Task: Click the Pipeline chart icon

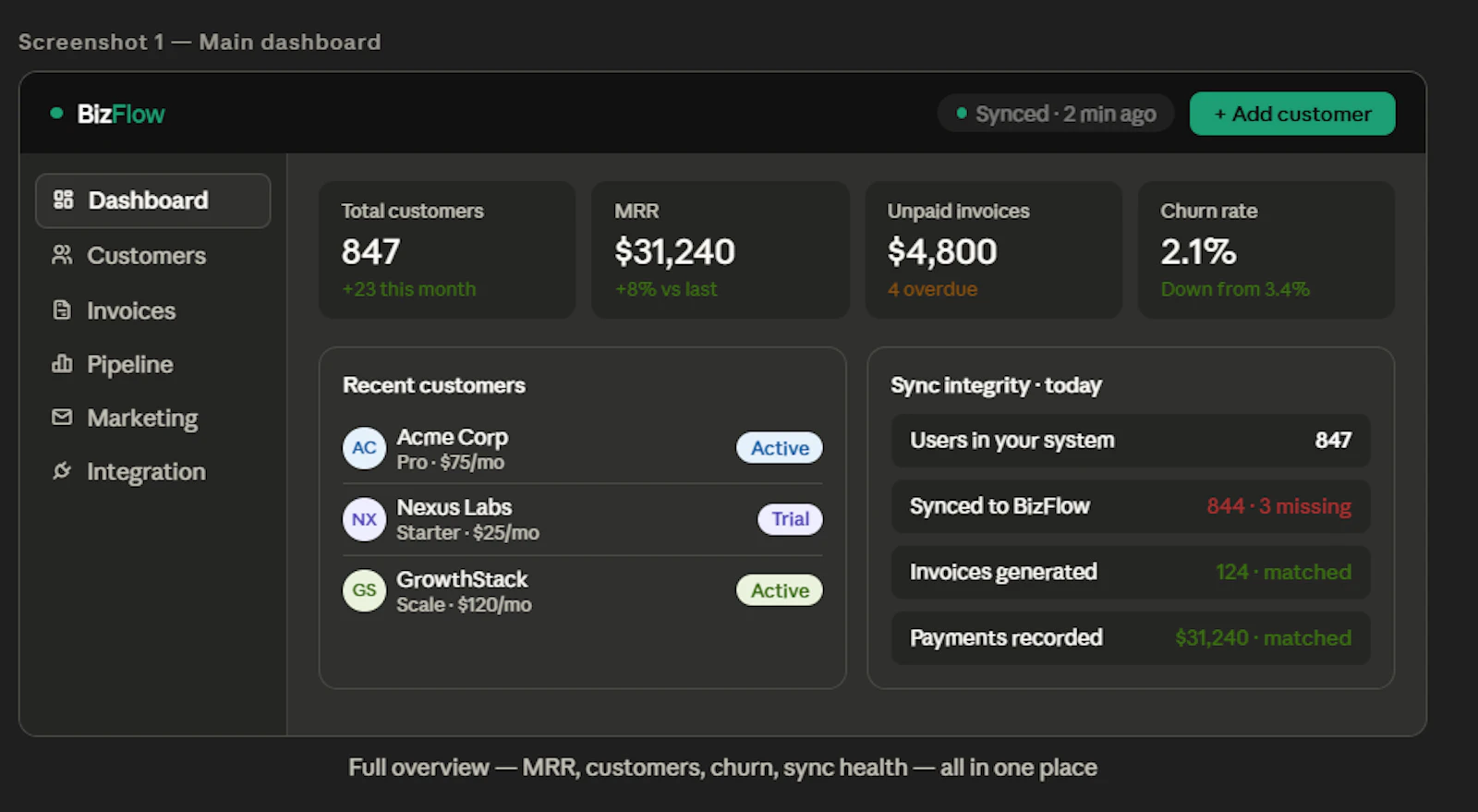Action: click(x=62, y=364)
